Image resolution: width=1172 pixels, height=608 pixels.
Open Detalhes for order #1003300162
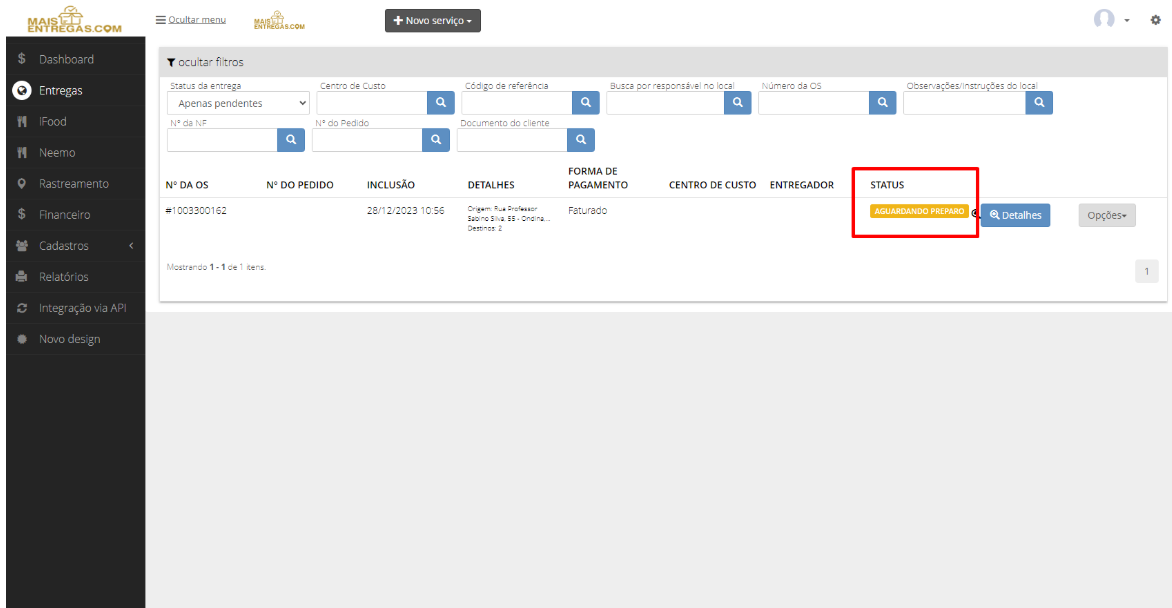(x=1015, y=215)
